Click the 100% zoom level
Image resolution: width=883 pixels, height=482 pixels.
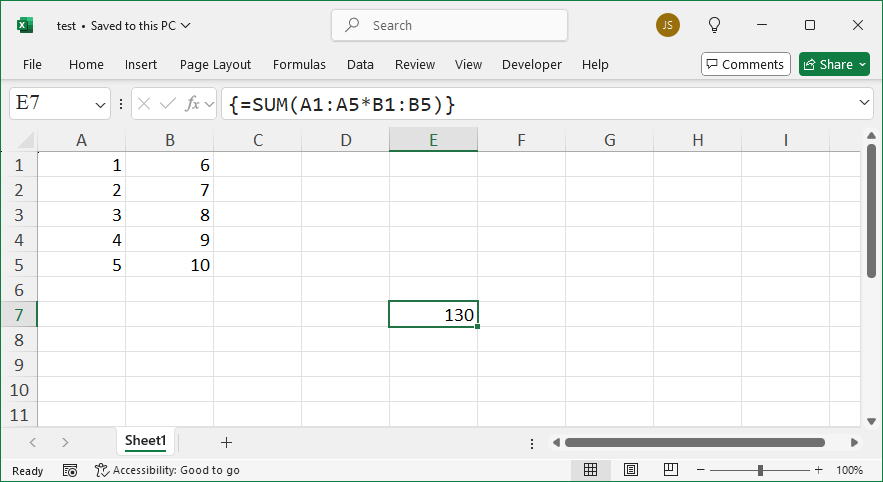click(849, 470)
